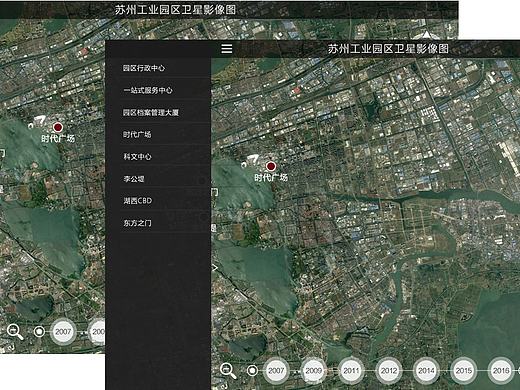Select 一站式服务中心 menu entry
Screen dimensions: 520x390
click(148, 90)
